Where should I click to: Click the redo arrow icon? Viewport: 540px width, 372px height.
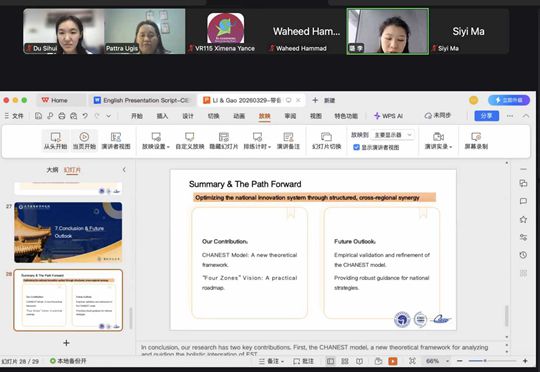point(97,116)
